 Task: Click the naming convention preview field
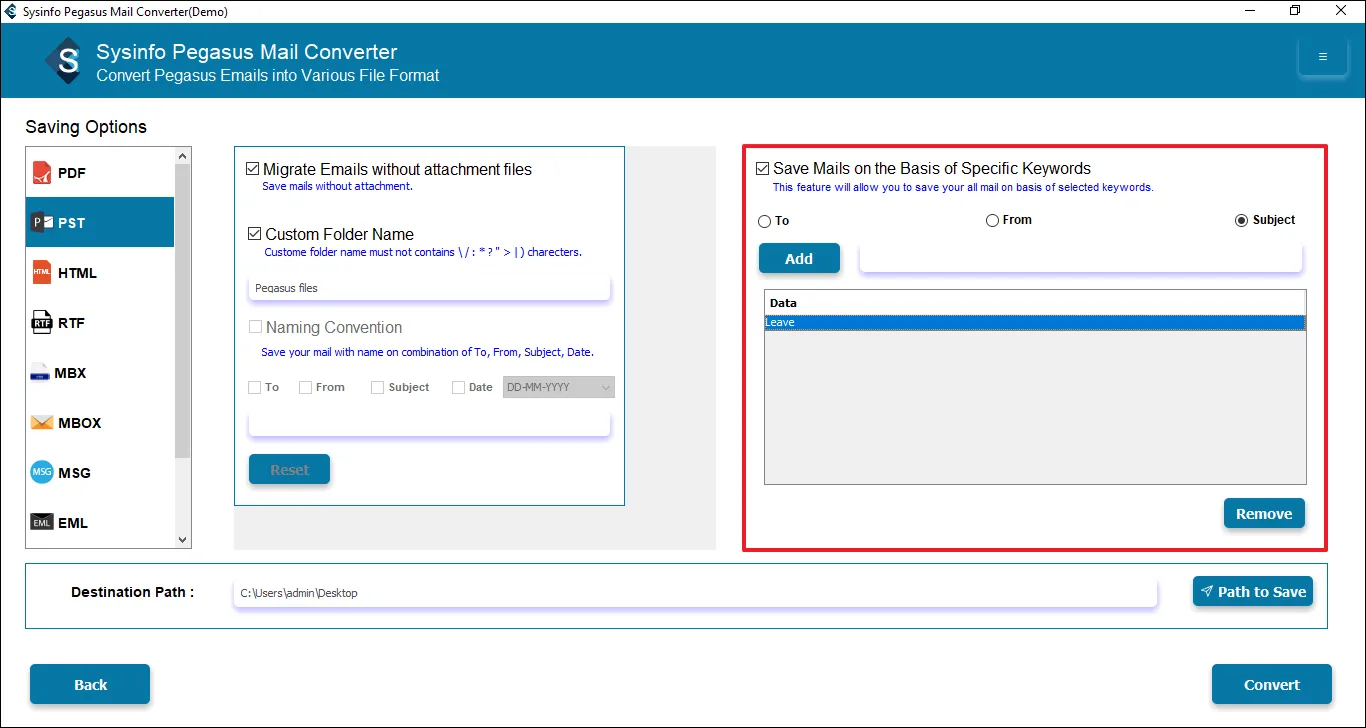coord(429,424)
